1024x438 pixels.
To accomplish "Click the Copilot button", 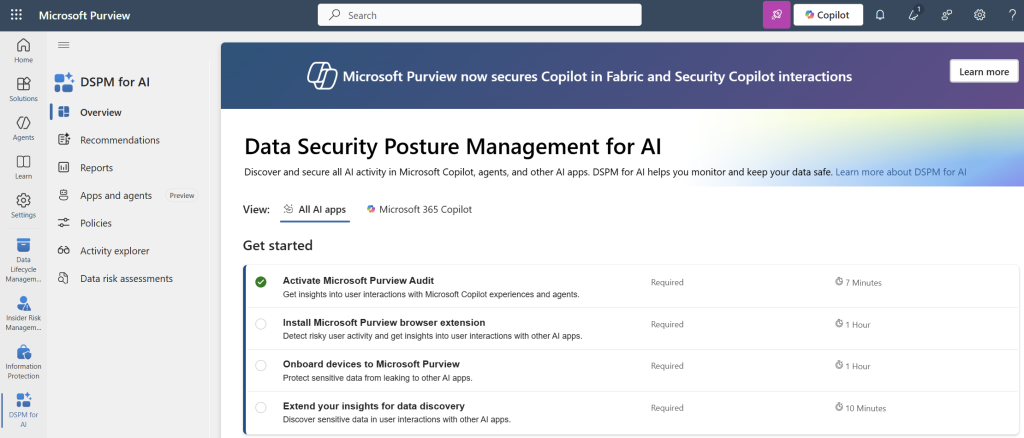I will coord(828,15).
